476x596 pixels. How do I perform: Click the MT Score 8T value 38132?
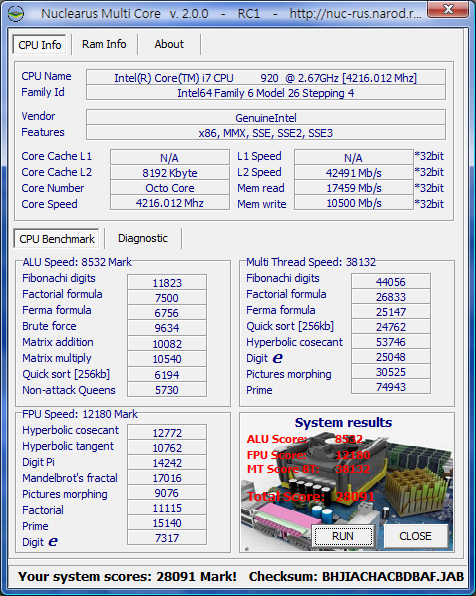[352, 469]
